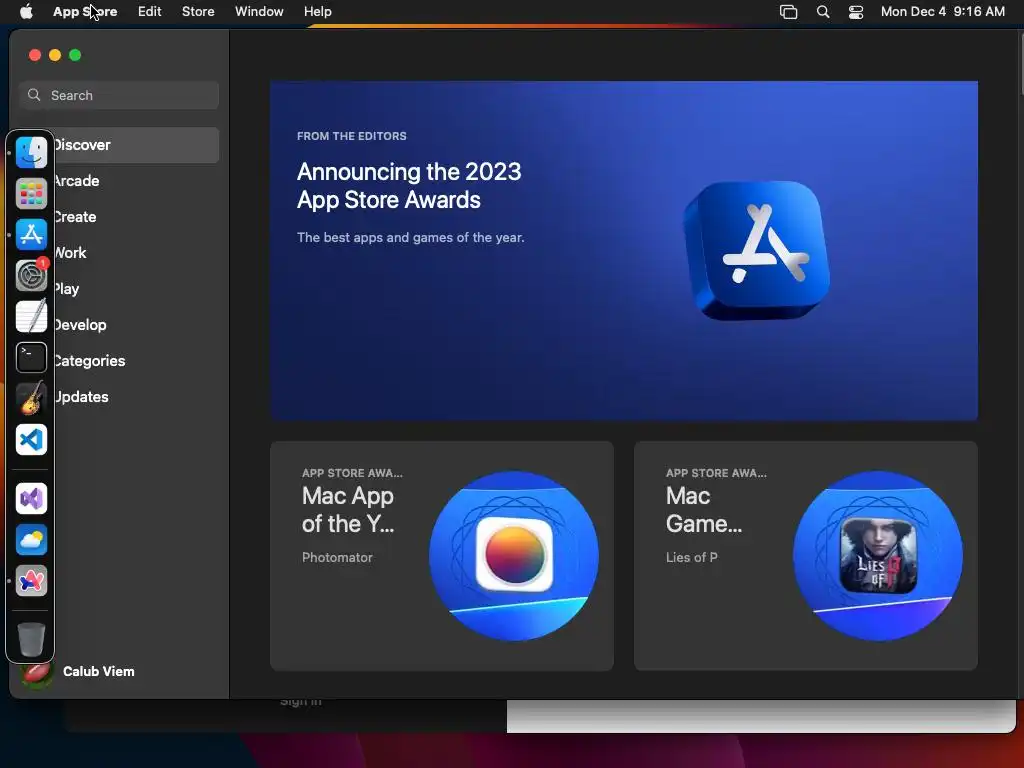Image resolution: width=1024 pixels, height=768 pixels.
Task: Launch TextEdit from the dock
Action: pos(31,316)
